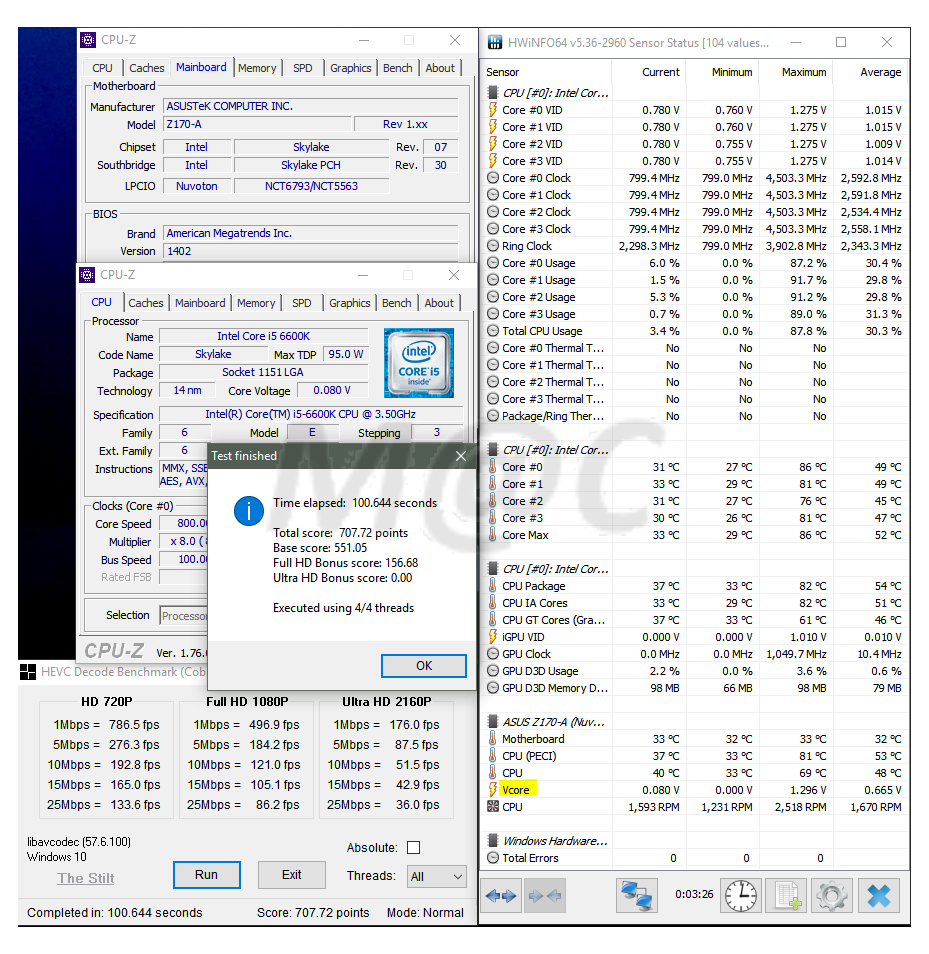Click the CPU Package thermometer icon
929x954 pixels.
(493, 585)
